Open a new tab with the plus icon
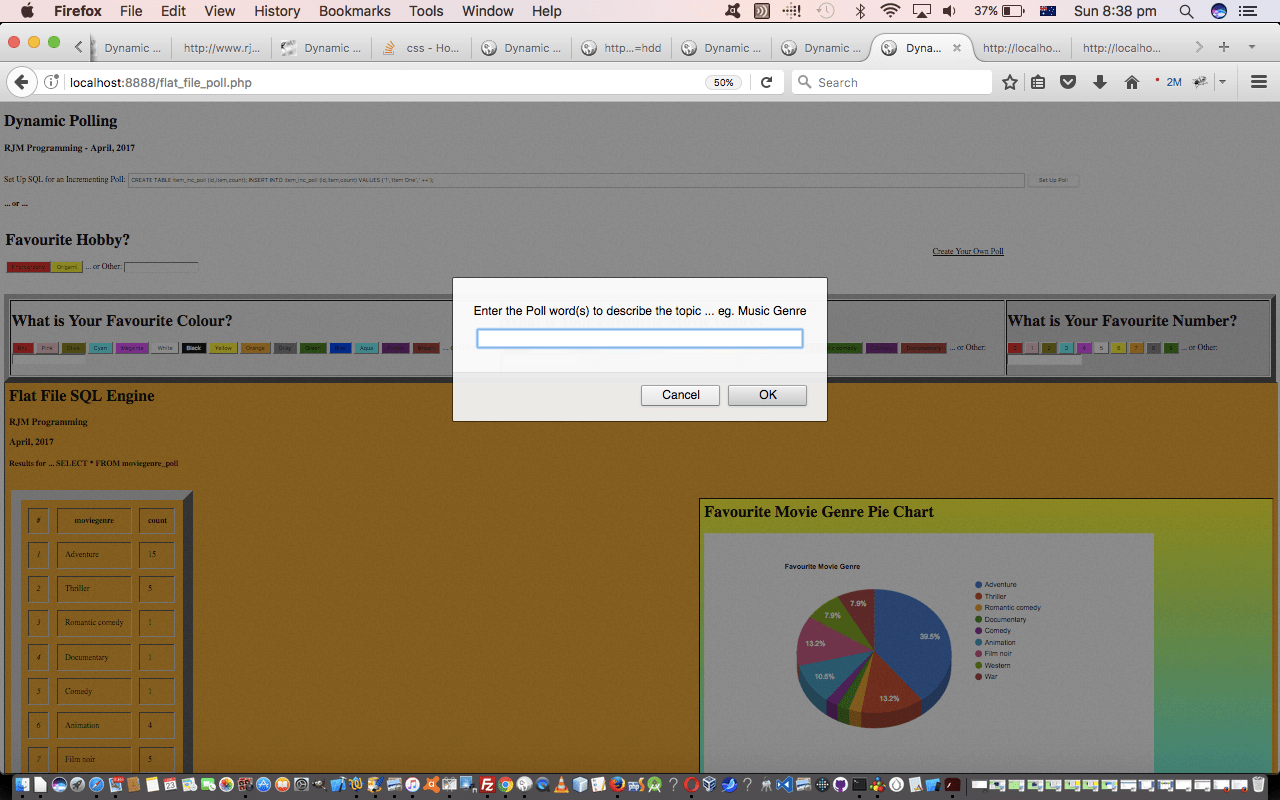The width and height of the screenshot is (1280, 800). [1223, 47]
